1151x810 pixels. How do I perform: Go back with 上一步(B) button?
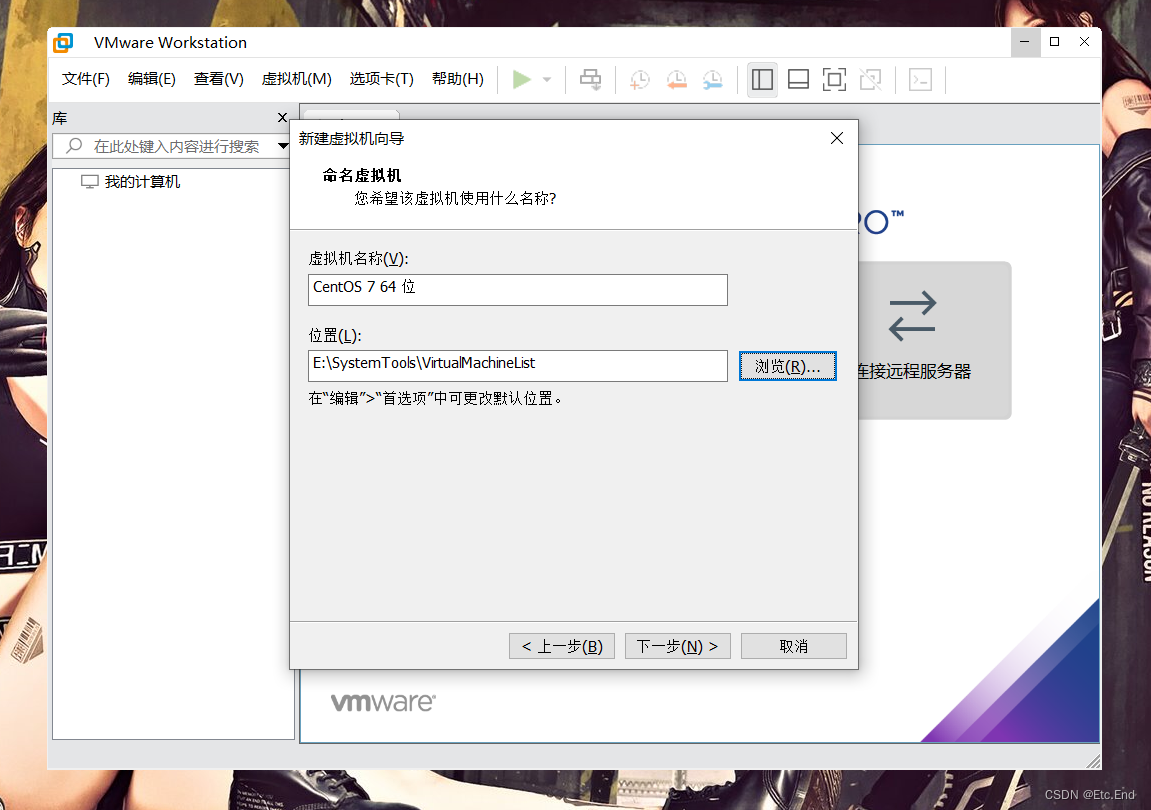tap(562, 646)
